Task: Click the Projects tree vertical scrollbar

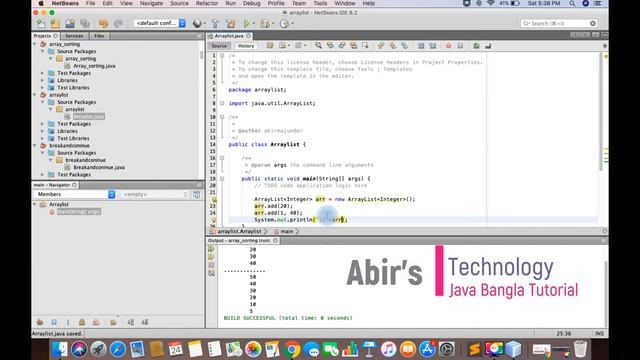Action: (x=201, y=55)
